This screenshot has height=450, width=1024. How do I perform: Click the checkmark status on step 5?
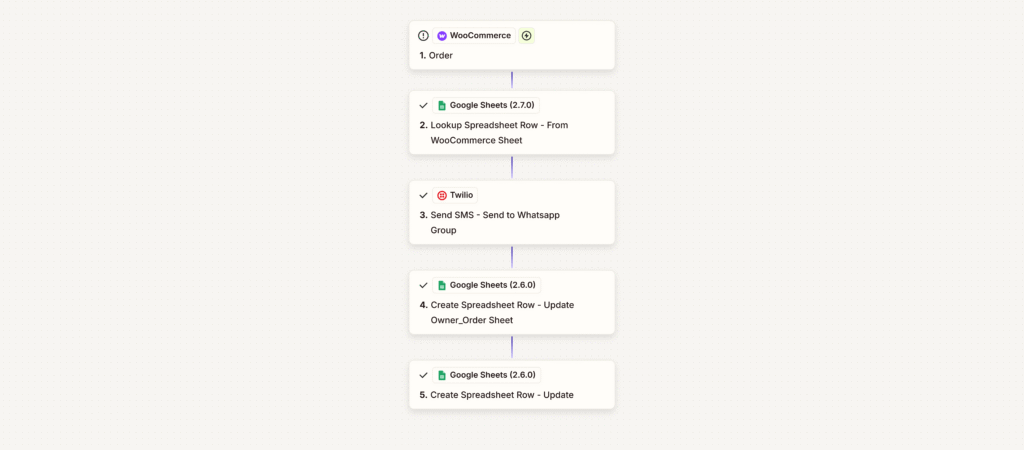tap(423, 375)
